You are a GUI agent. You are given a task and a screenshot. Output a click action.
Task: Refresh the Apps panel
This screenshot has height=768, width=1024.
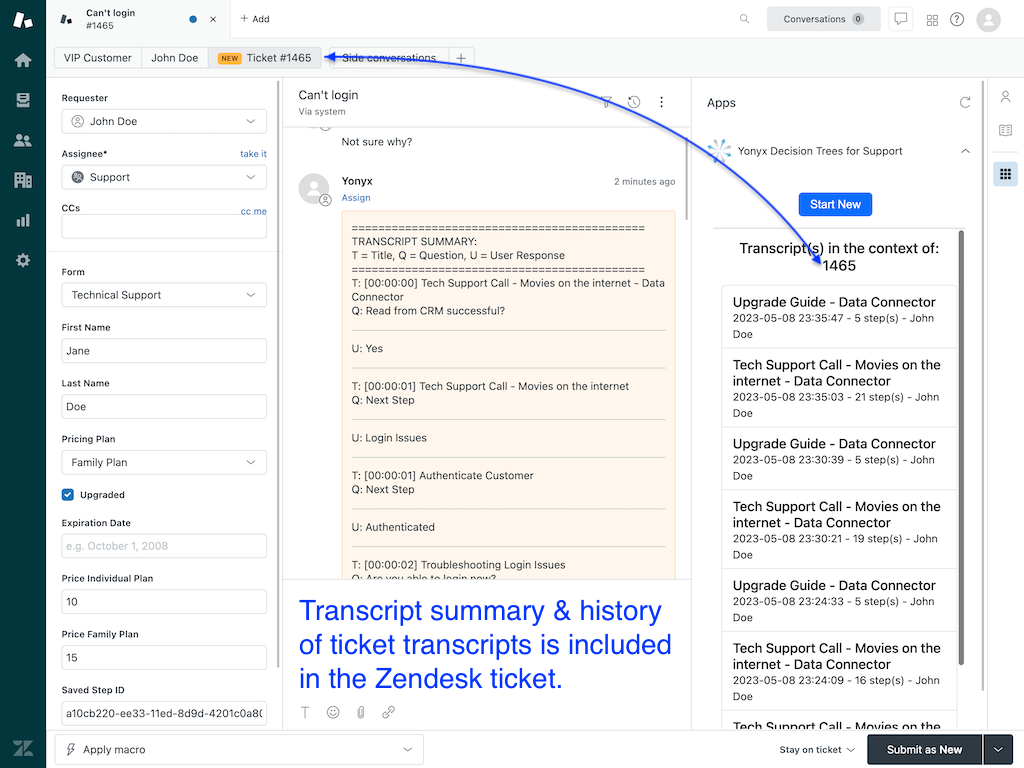[964, 102]
